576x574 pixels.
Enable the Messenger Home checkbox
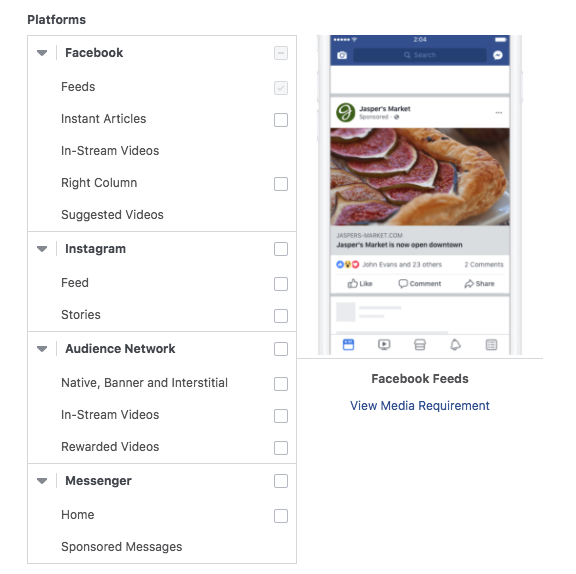[281, 516]
